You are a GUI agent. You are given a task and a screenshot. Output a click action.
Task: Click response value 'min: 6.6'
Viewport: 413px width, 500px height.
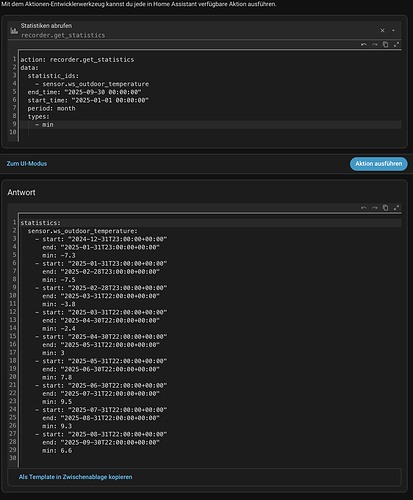point(57,450)
